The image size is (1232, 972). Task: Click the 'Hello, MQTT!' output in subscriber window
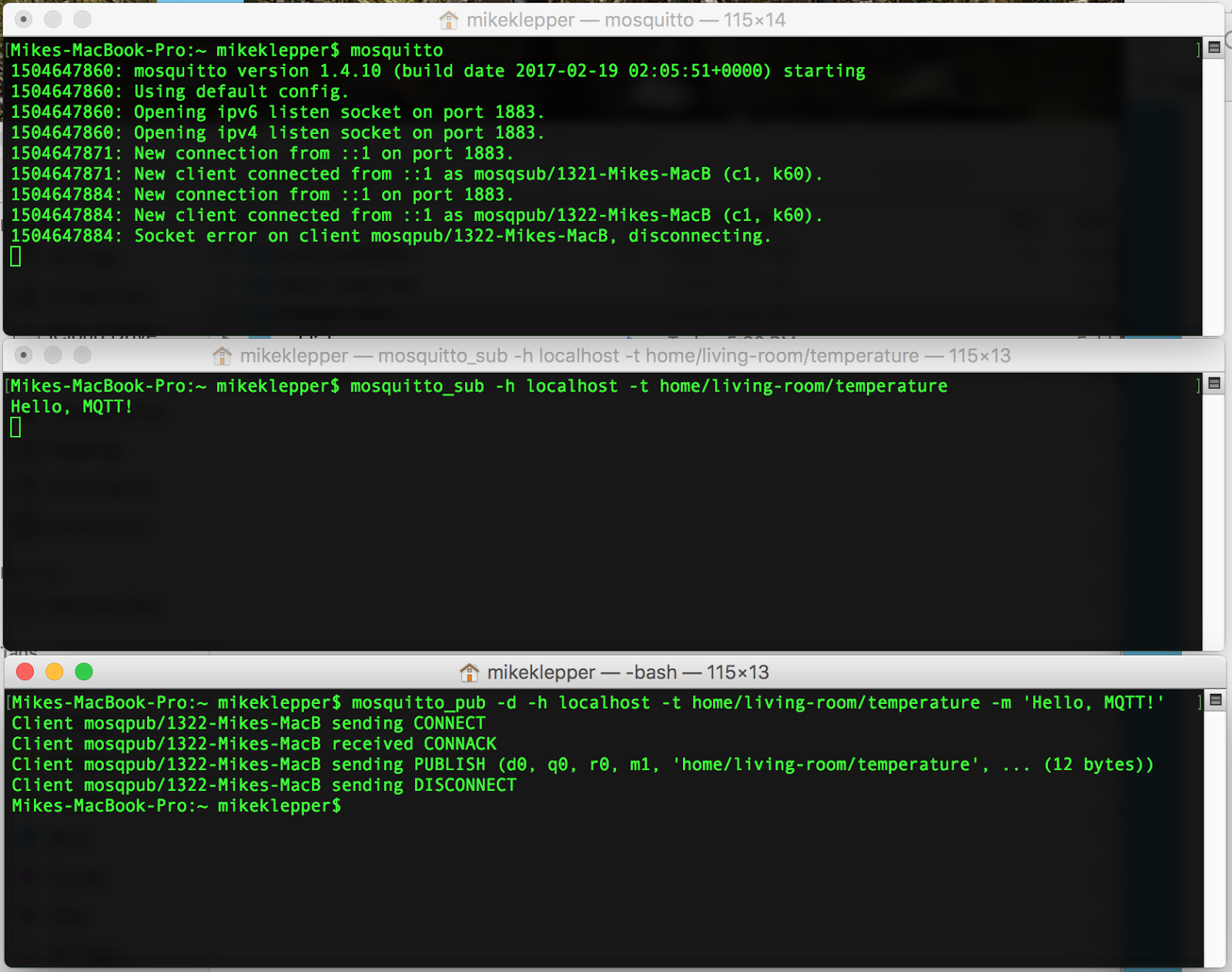click(x=72, y=407)
